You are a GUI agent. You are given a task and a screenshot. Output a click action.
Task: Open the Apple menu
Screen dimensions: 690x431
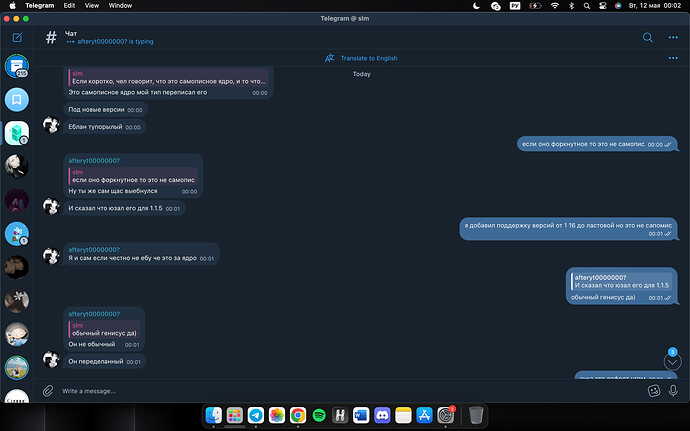(12, 6)
